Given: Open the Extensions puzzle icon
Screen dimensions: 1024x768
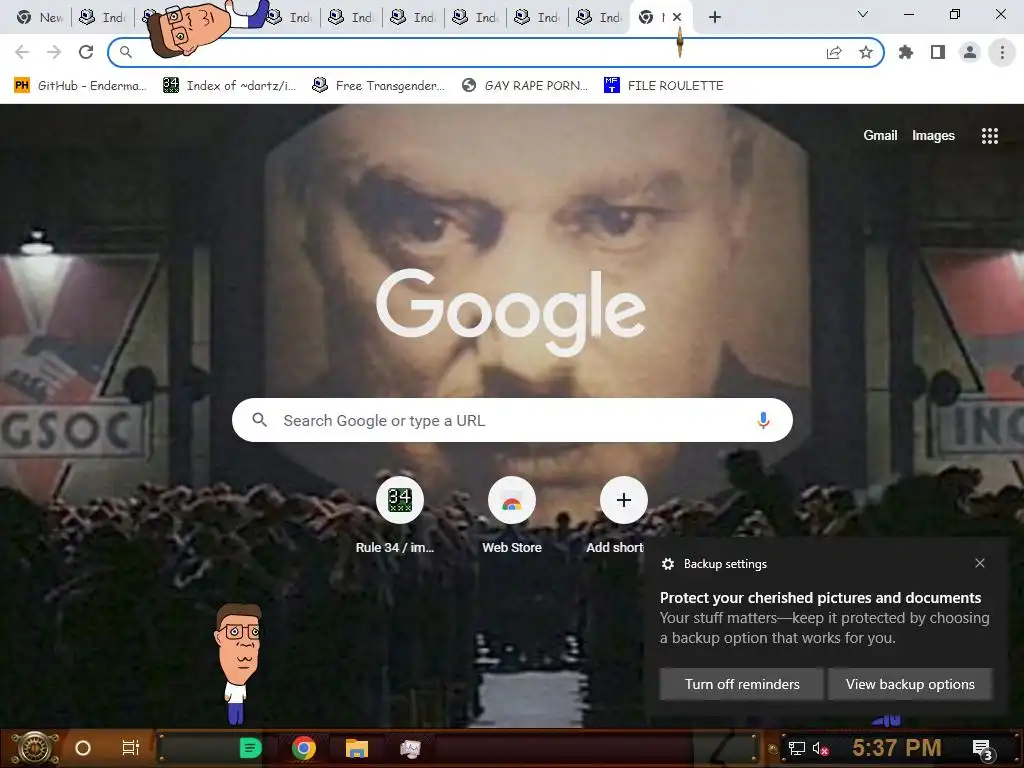Looking at the screenshot, I should click(x=906, y=52).
